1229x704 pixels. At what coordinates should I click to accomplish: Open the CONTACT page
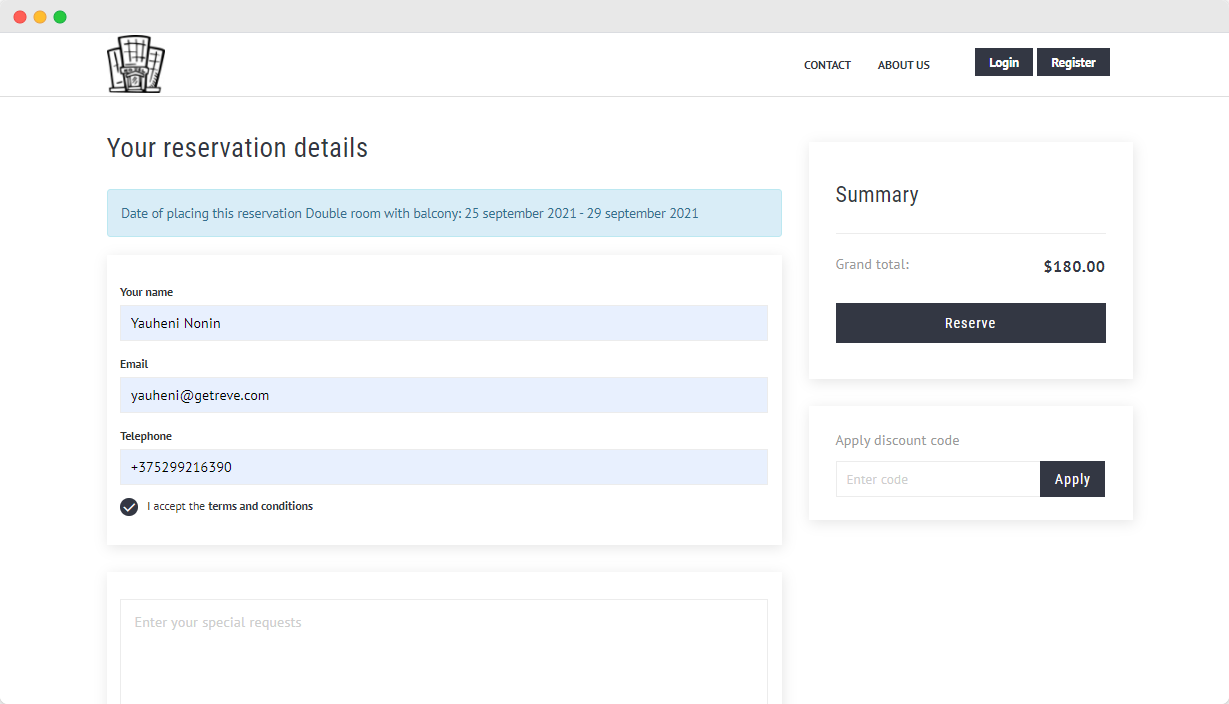[827, 65]
